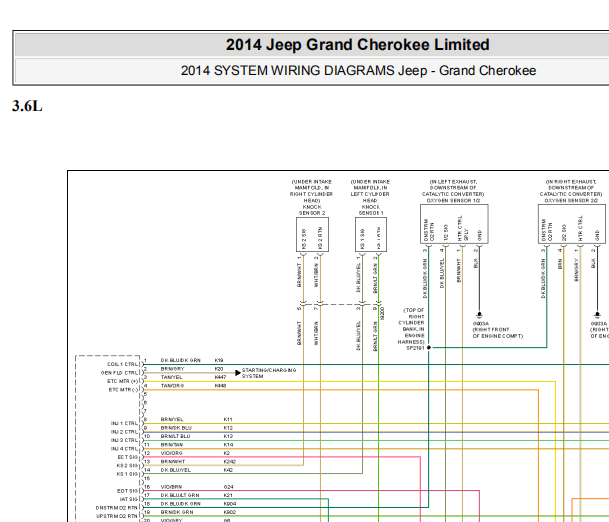Click the yellow ETC MTR (+) wire
The height and width of the screenshot is (522, 609).
(x=350, y=381)
